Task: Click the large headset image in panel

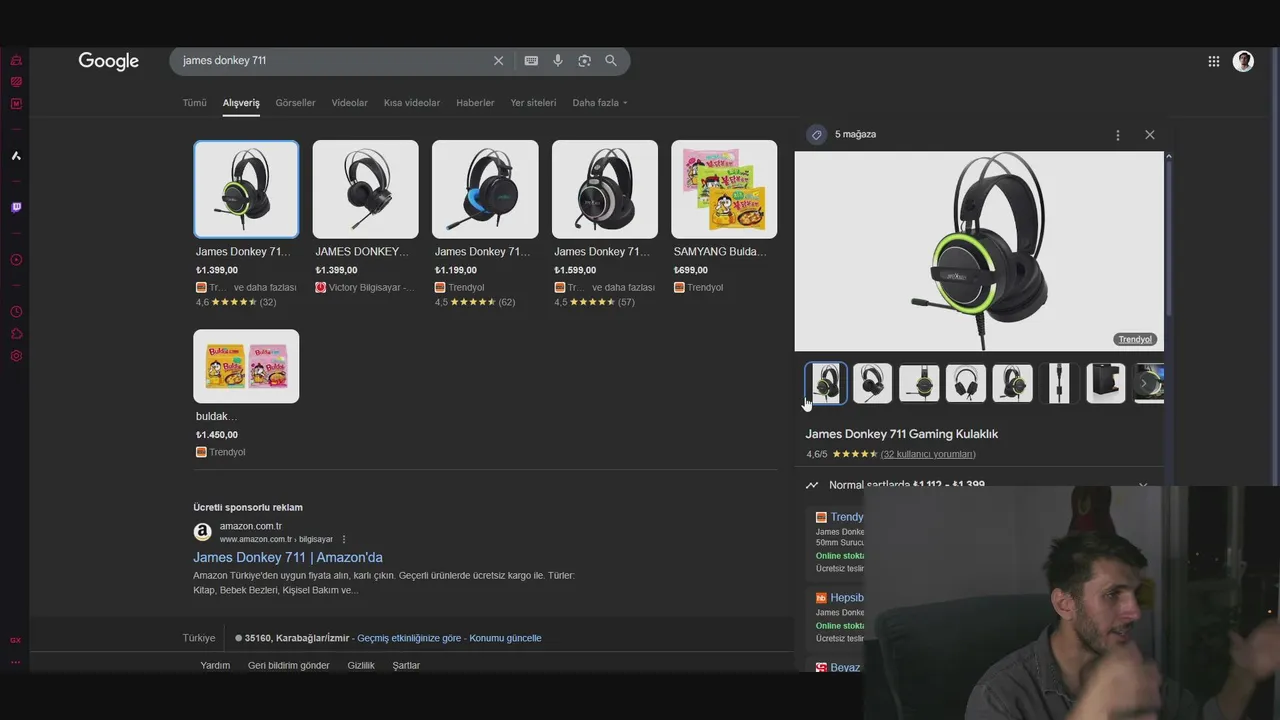Action: coord(979,251)
